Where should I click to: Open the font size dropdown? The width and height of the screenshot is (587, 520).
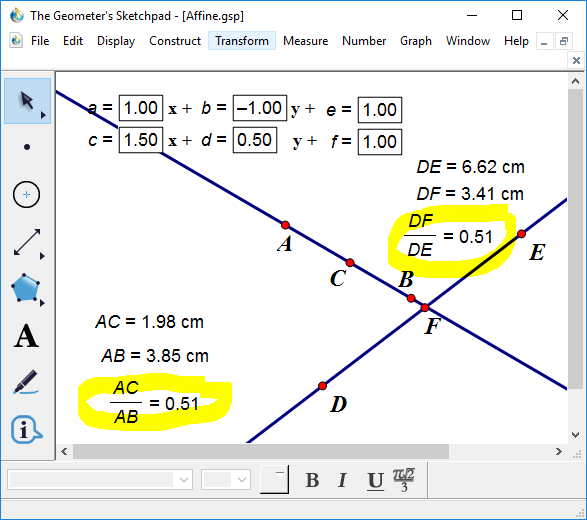pyautogui.click(x=226, y=480)
